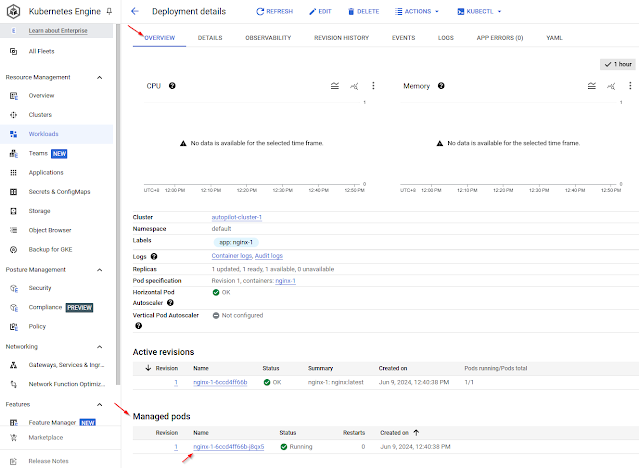This screenshot has width=639, height=468.
Task: Switch to the Revision History tab
Action: pos(341,38)
